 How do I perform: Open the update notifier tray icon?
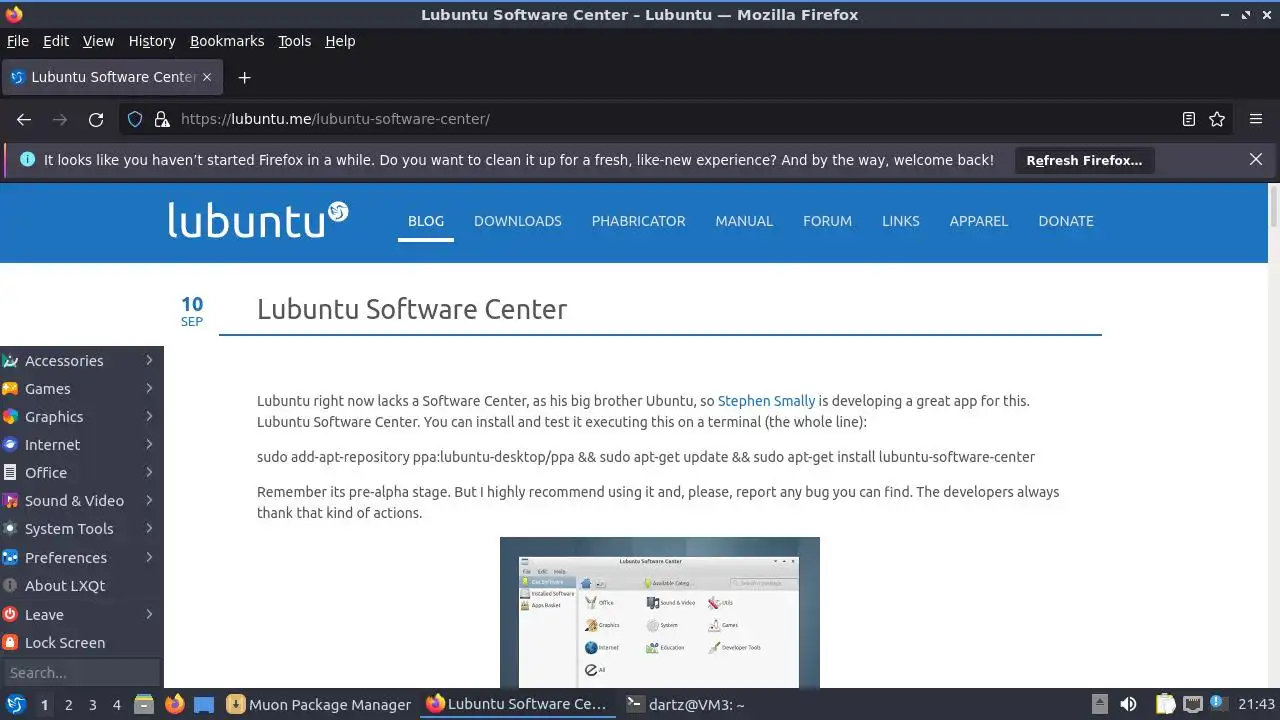coord(1218,704)
